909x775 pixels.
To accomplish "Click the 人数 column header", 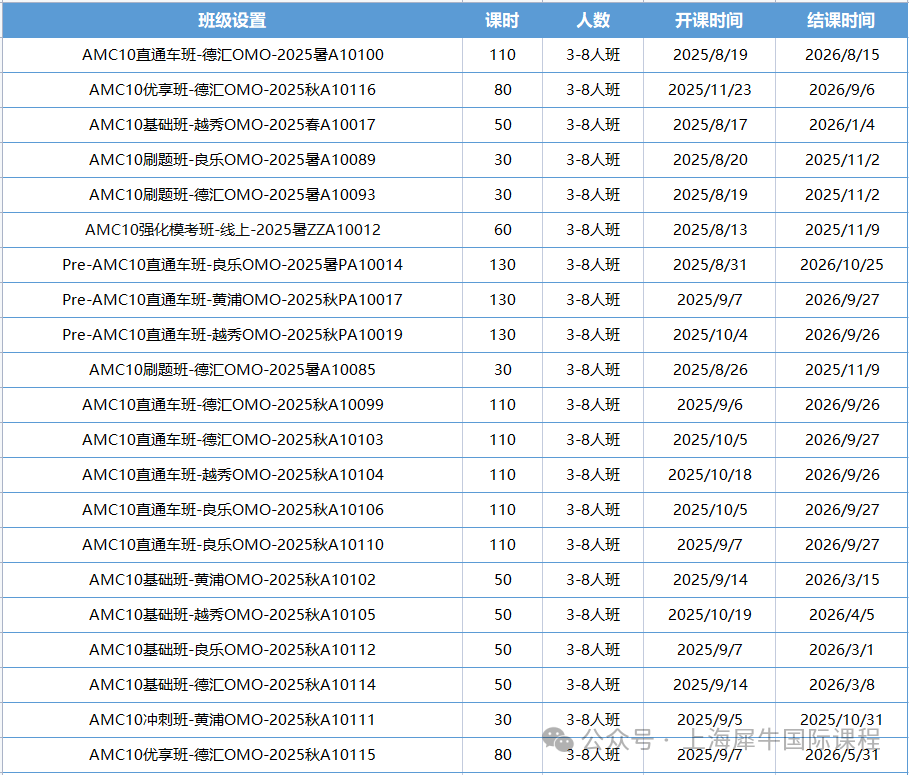I will [x=593, y=20].
